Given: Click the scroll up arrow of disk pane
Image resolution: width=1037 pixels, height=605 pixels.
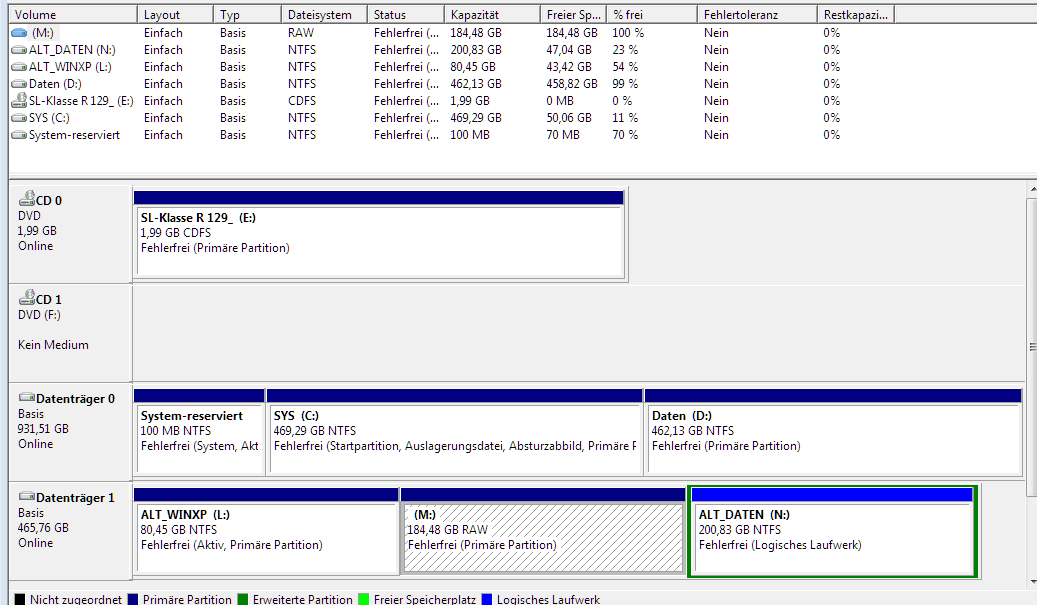Looking at the screenshot, I should [1032, 190].
